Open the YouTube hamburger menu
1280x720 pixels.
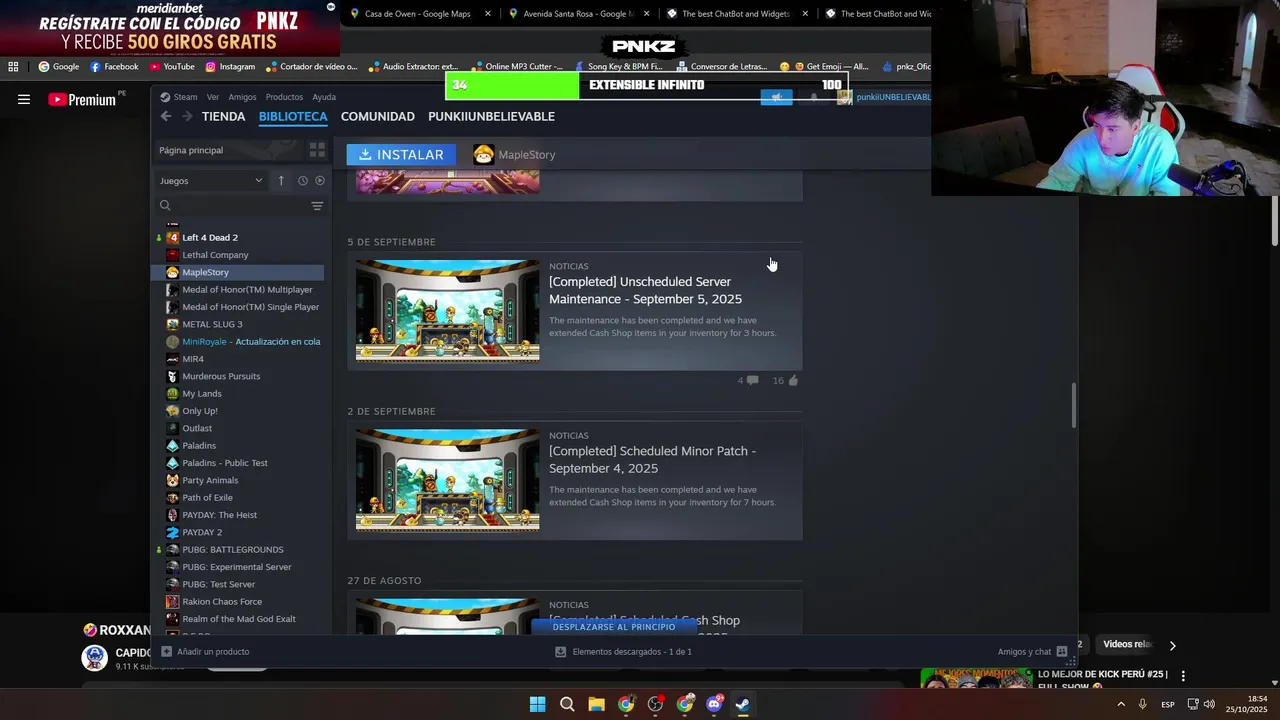24,99
